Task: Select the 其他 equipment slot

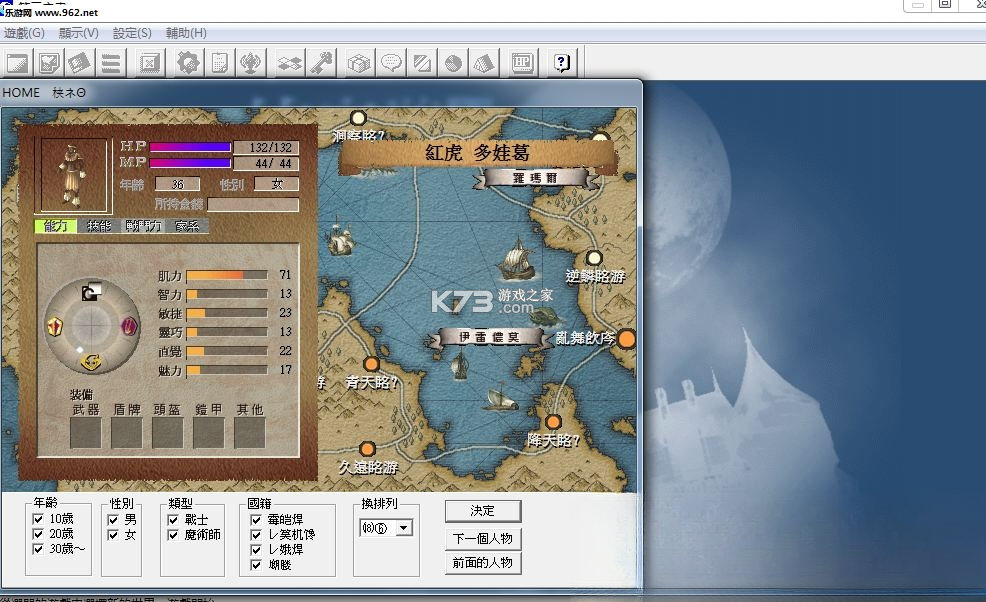Action: pyautogui.click(x=250, y=433)
